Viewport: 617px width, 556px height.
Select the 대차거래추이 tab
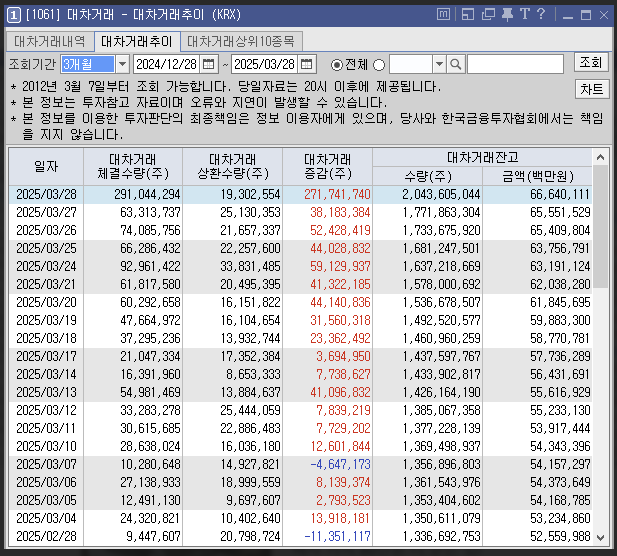pos(137,41)
